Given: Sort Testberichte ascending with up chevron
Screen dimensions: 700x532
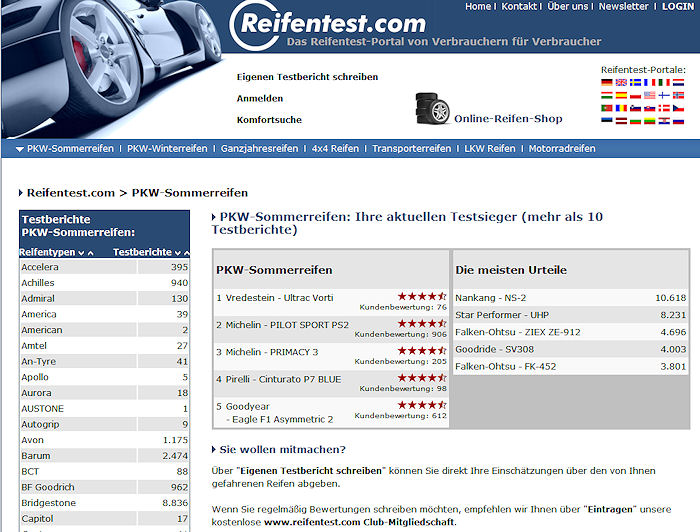Looking at the screenshot, I should tap(187, 253).
